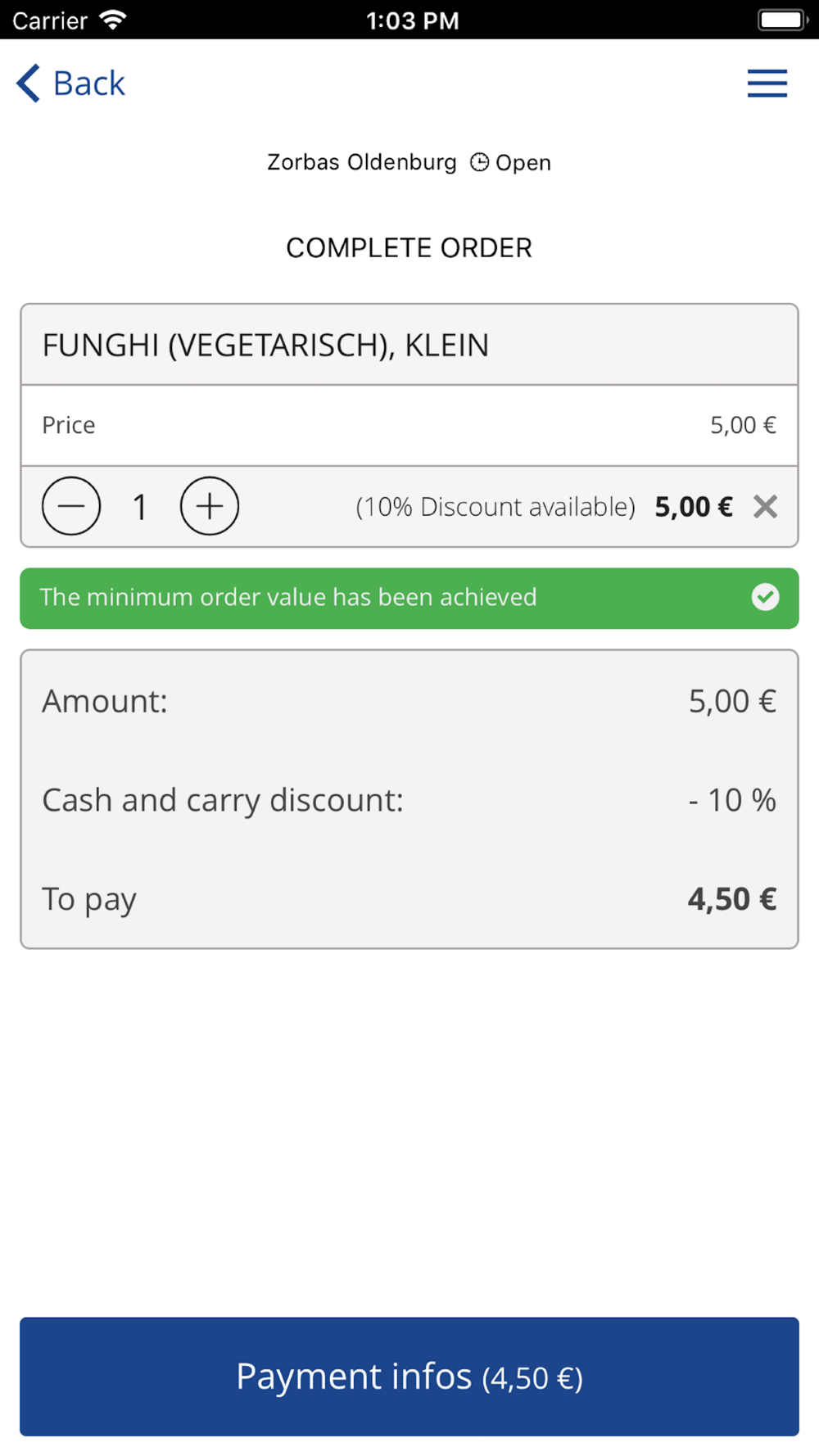Tap the minimum order value banner
The height and width of the screenshot is (1456, 819).
tap(409, 598)
